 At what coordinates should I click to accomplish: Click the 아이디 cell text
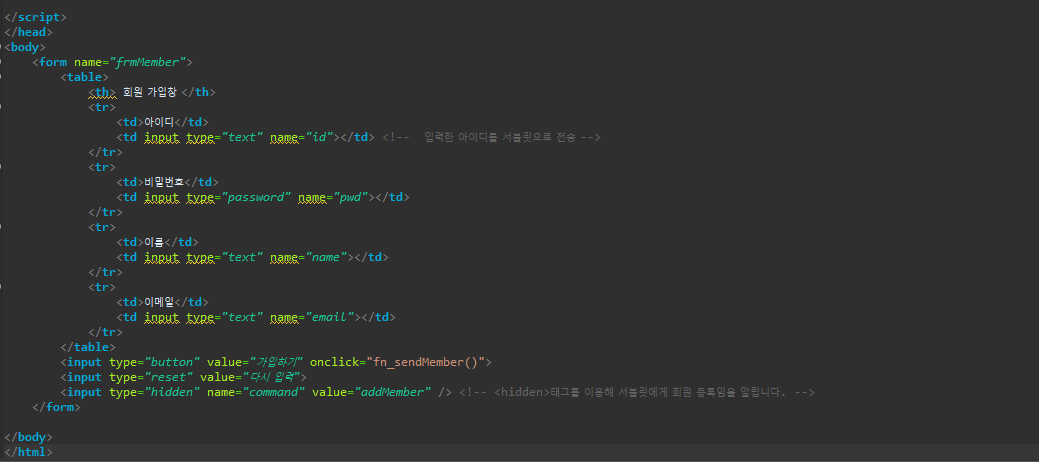click(160, 122)
